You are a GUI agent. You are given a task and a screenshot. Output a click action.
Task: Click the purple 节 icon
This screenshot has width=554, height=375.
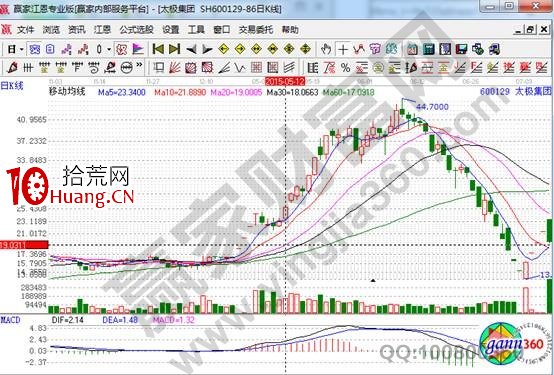(375, 49)
